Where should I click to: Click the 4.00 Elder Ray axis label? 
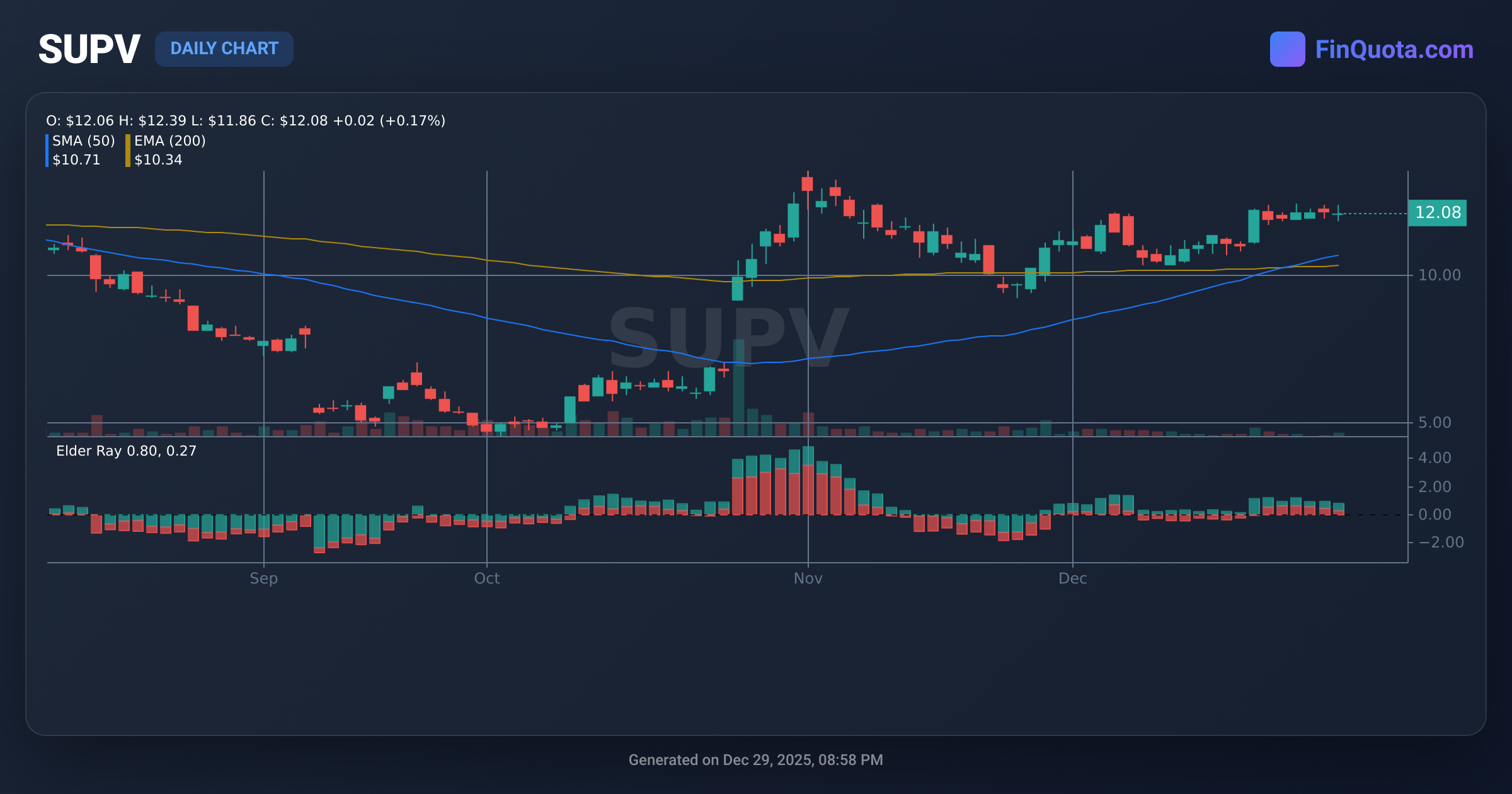pyautogui.click(x=1435, y=458)
